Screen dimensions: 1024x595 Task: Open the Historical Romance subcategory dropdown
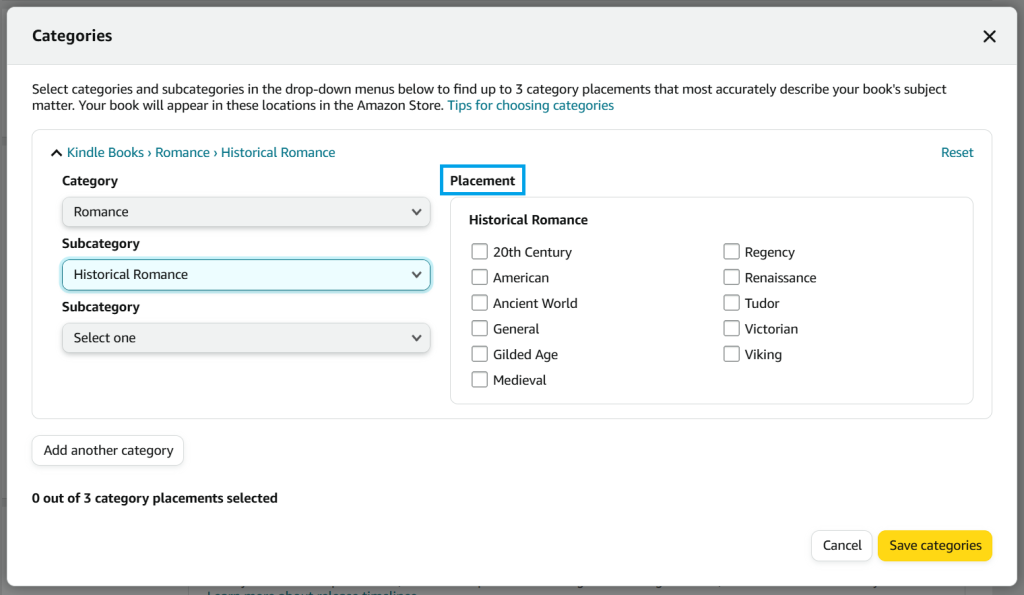(x=245, y=274)
